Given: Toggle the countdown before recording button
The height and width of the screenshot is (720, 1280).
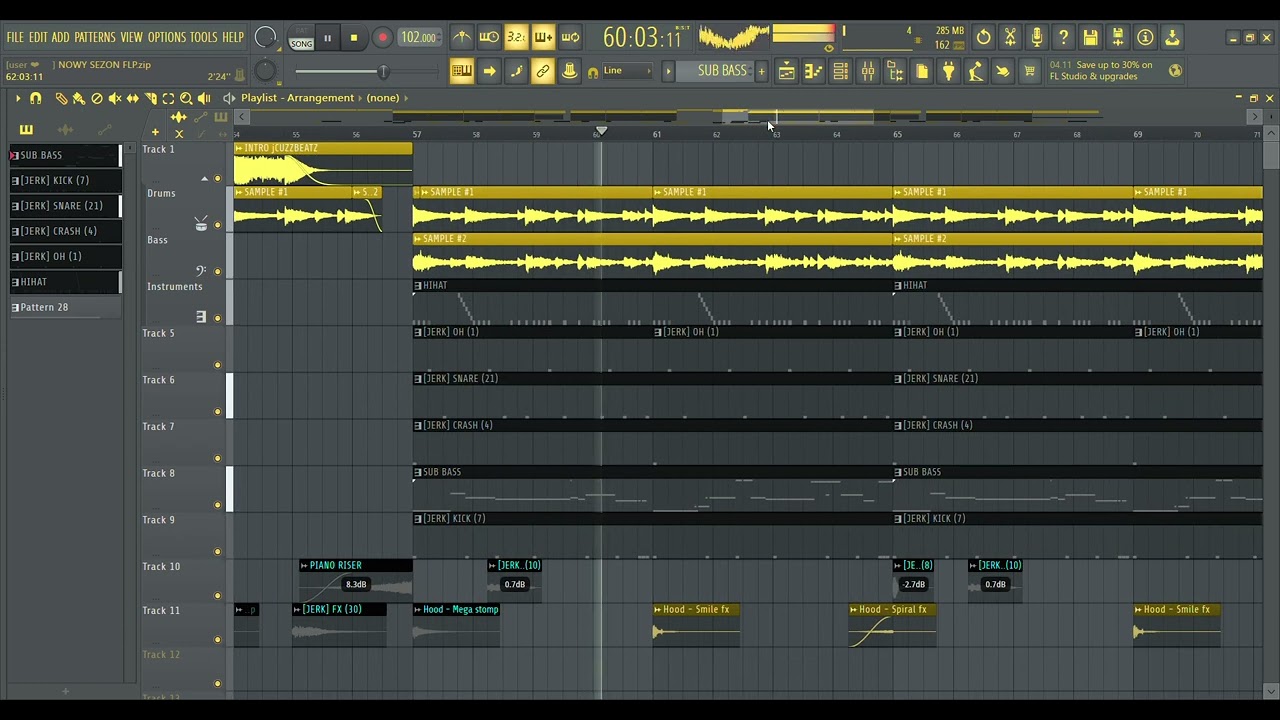Looking at the screenshot, I should [516, 38].
